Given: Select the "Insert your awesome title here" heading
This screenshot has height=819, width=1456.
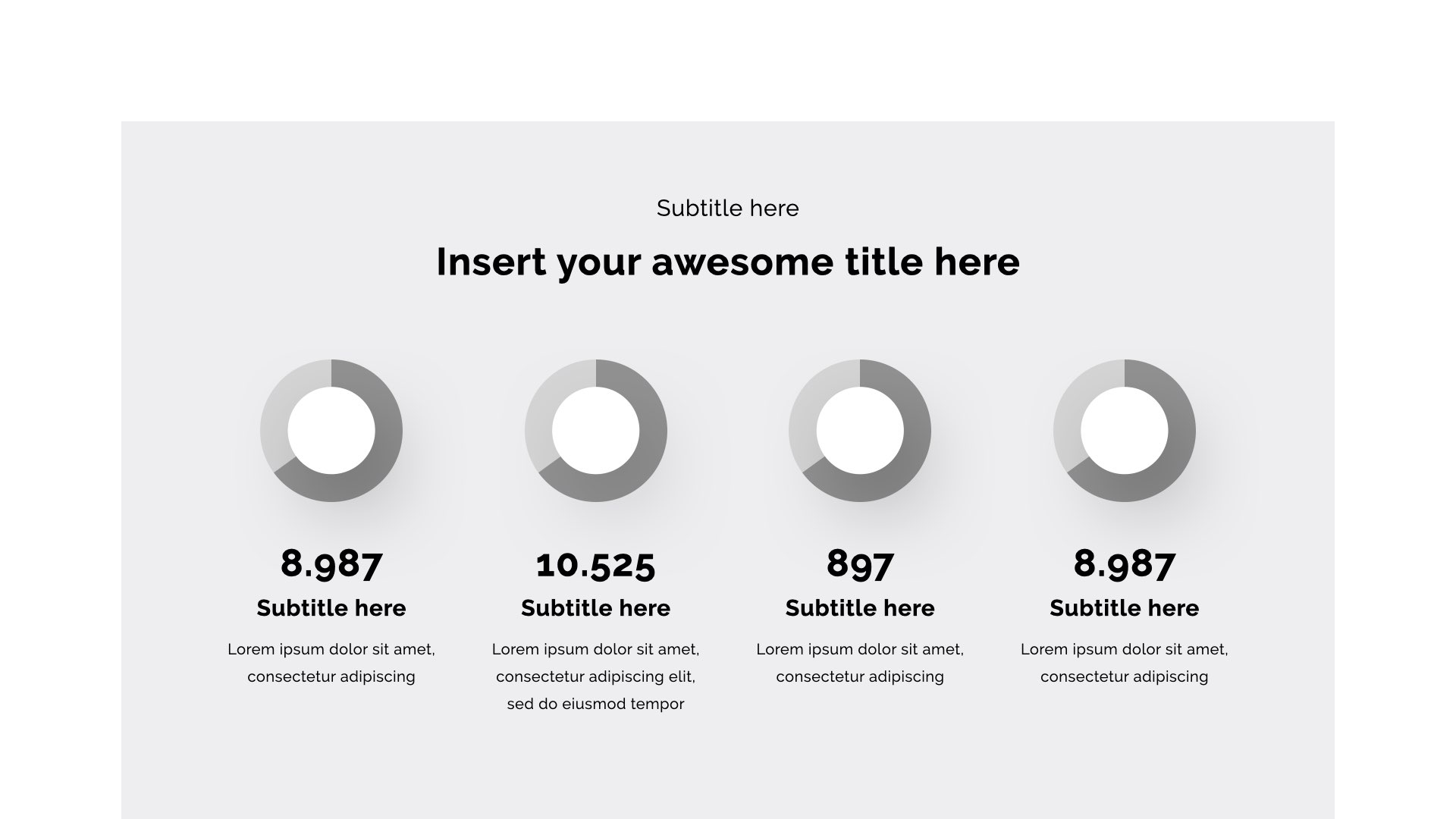Looking at the screenshot, I should (728, 262).
